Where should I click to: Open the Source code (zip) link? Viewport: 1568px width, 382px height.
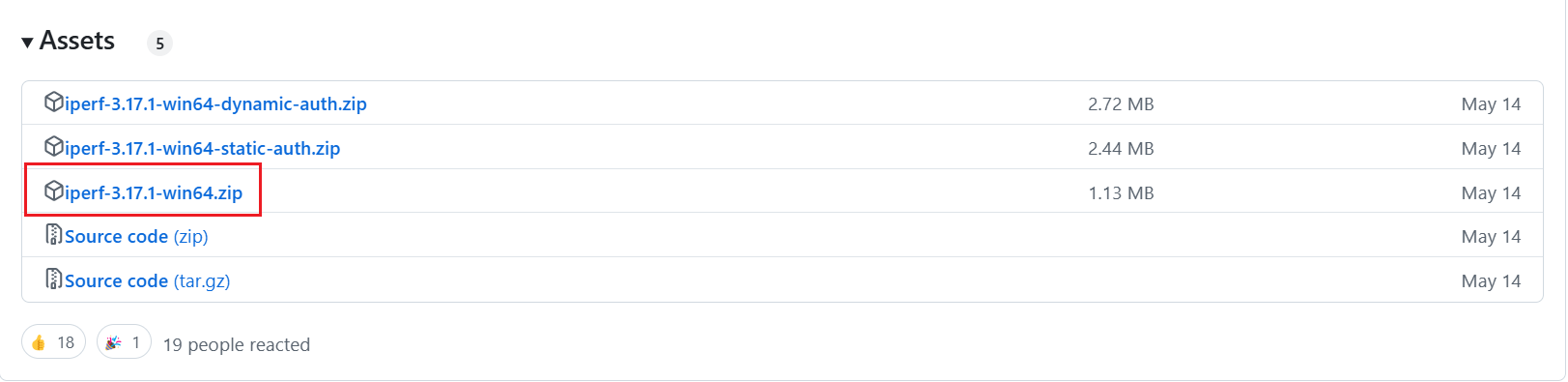[x=136, y=236]
